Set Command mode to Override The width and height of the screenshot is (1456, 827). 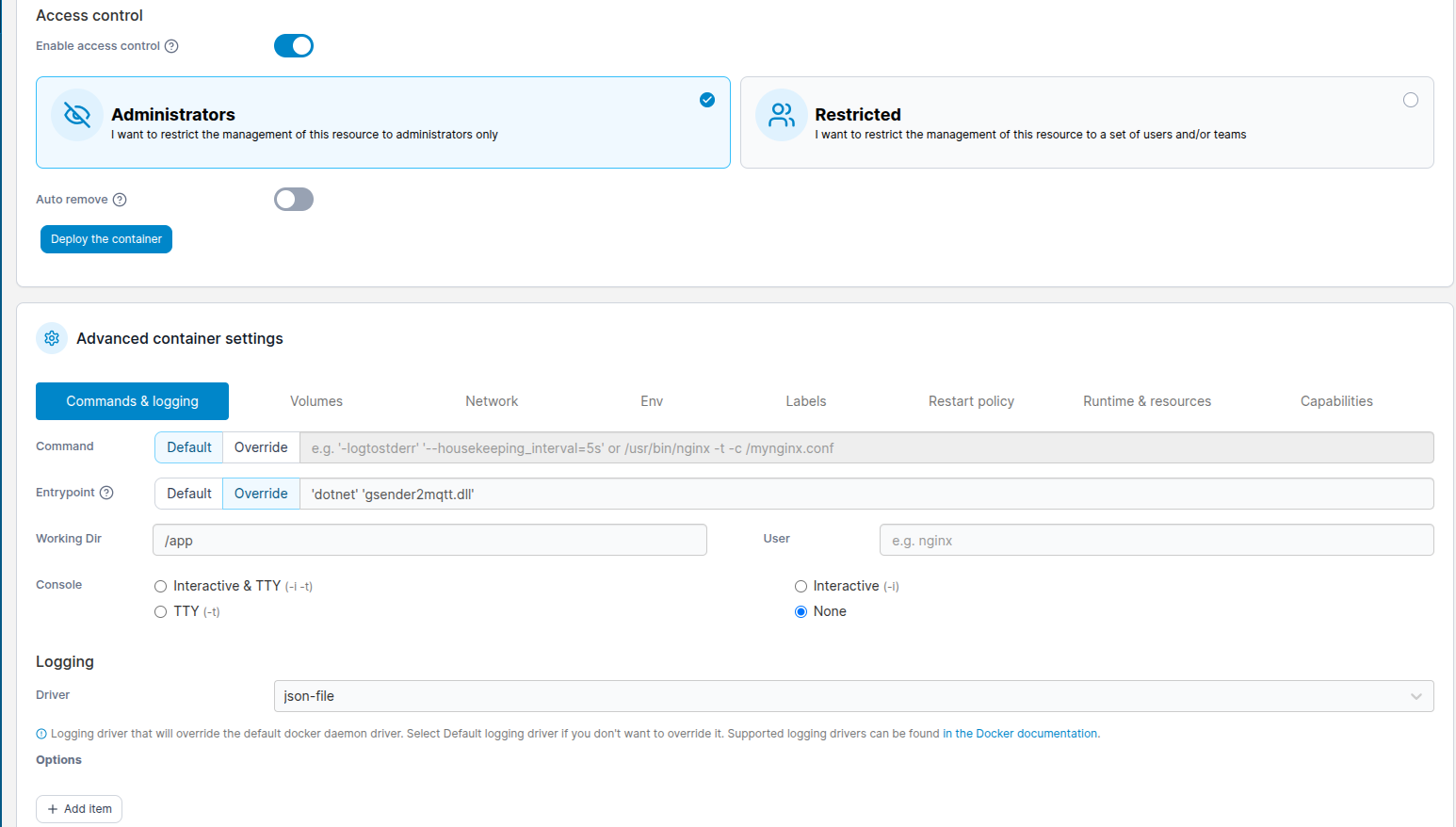(x=261, y=447)
